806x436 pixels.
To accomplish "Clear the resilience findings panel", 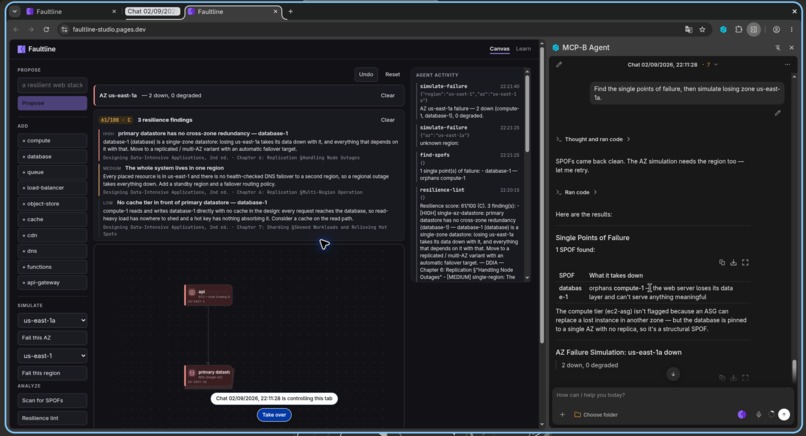I will click(x=388, y=120).
